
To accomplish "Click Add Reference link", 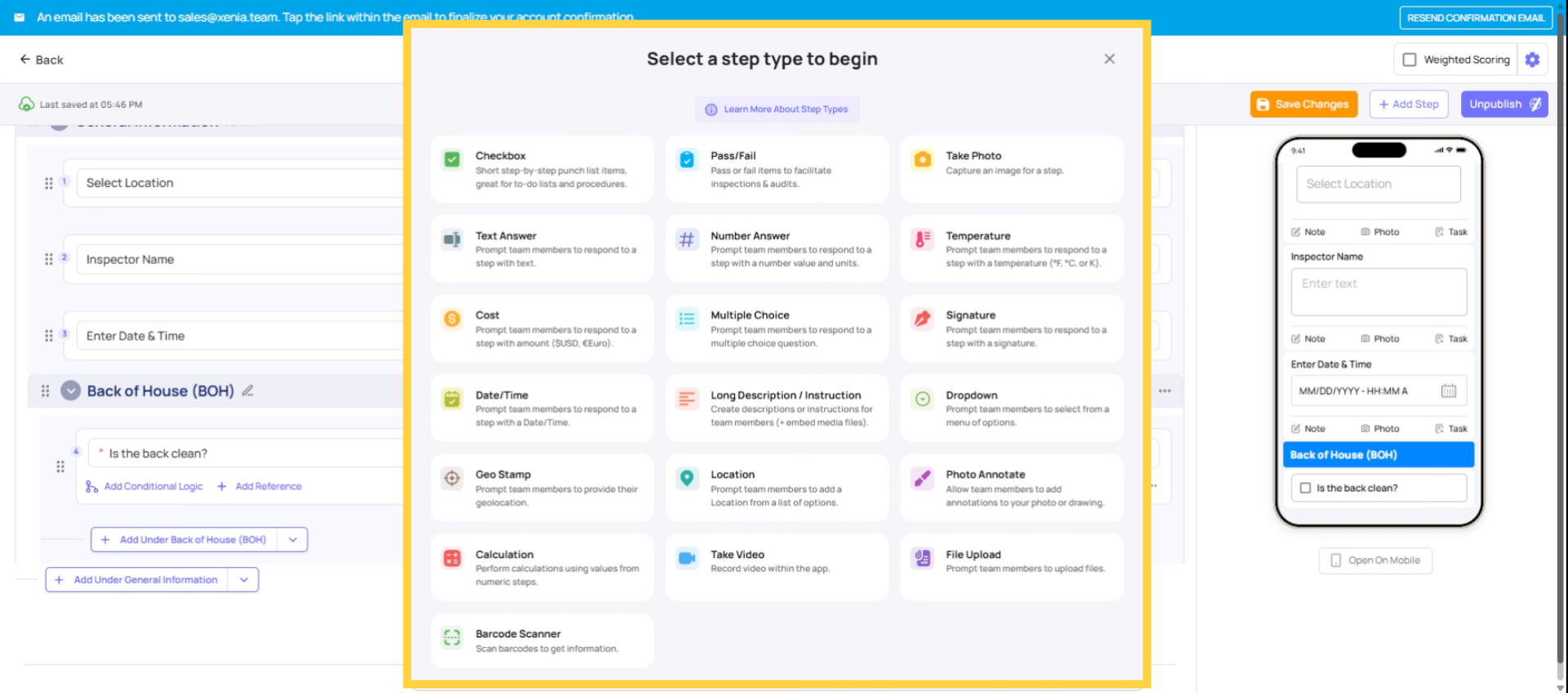I will click(260, 486).
